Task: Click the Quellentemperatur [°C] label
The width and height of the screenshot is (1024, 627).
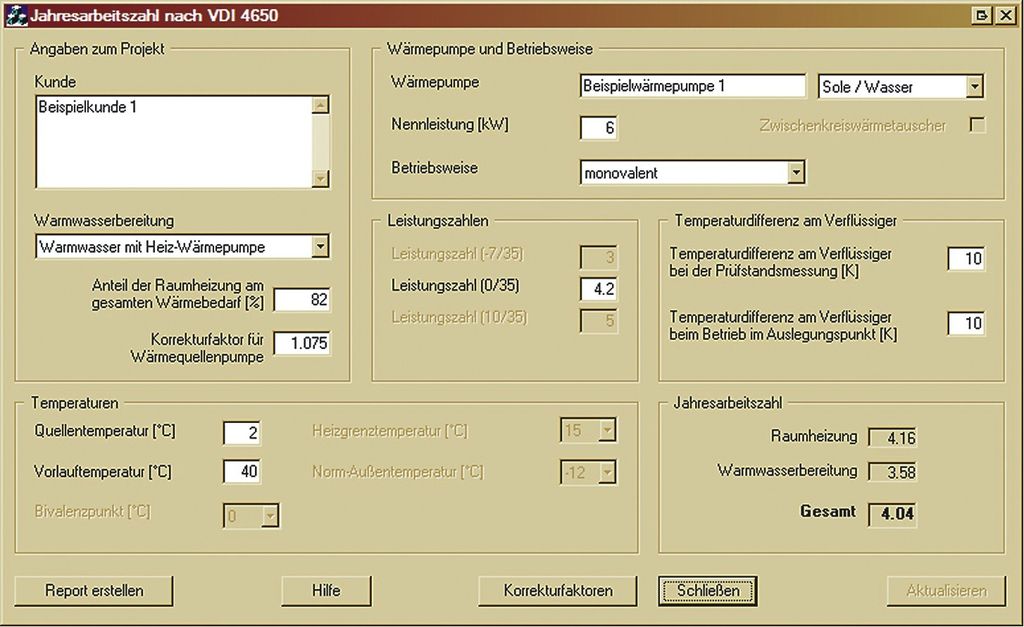Action: [x=104, y=431]
